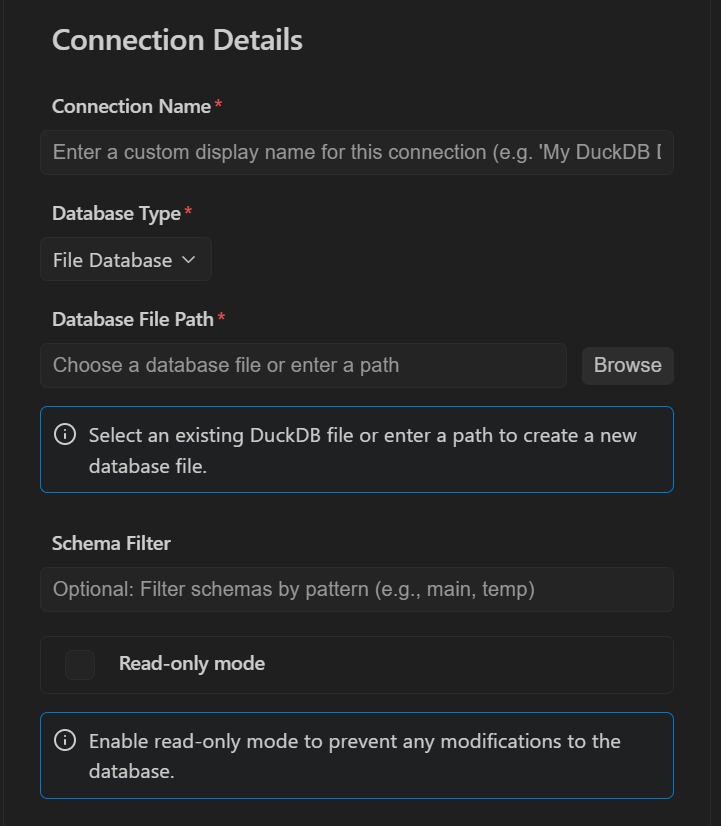Click the Database Type field label
Image resolution: width=721 pixels, height=826 pixels.
point(116,214)
